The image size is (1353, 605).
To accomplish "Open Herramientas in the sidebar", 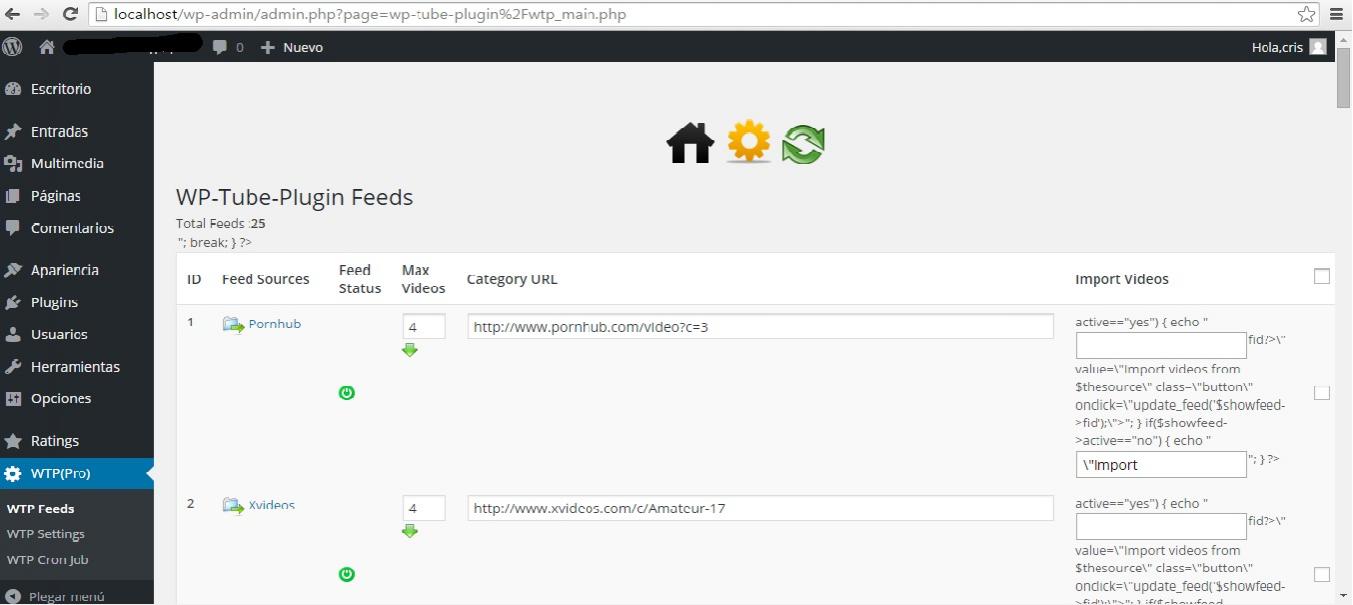I will 77,366.
